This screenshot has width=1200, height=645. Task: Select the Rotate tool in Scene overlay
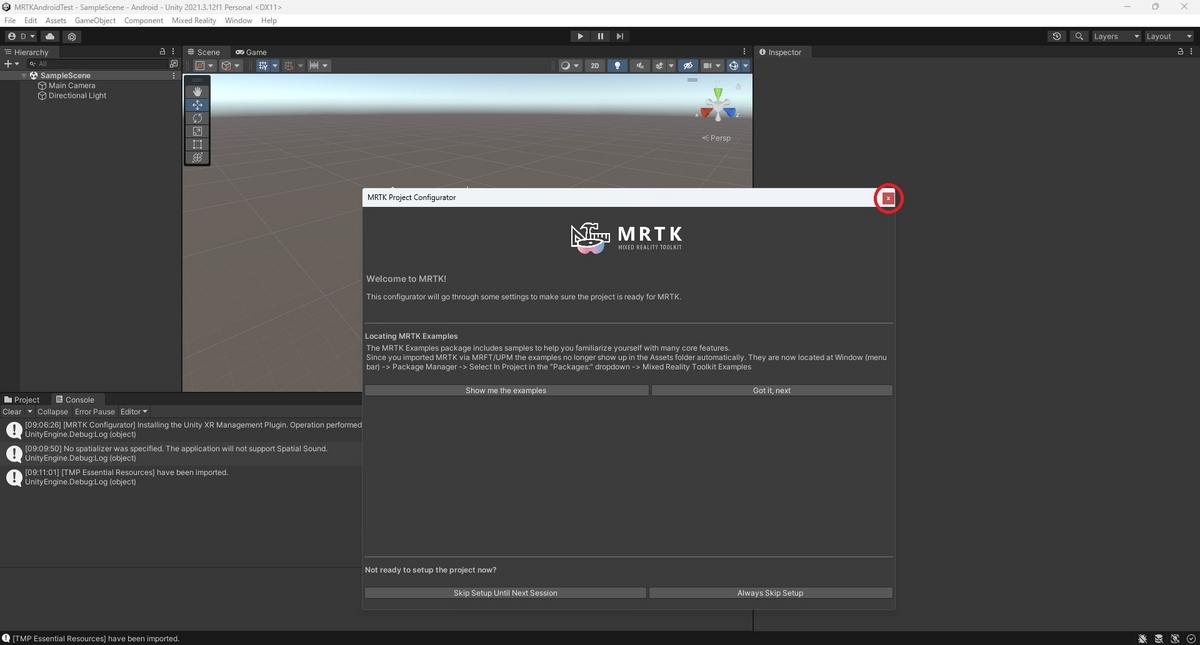click(197, 118)
